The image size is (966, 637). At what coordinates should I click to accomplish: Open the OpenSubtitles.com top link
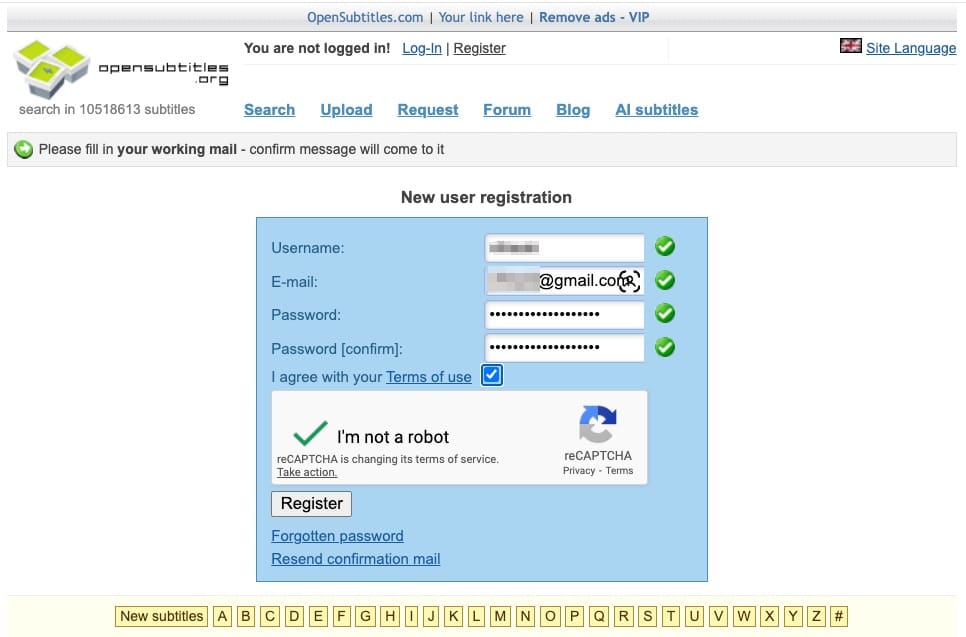click(x=365, y=17)
